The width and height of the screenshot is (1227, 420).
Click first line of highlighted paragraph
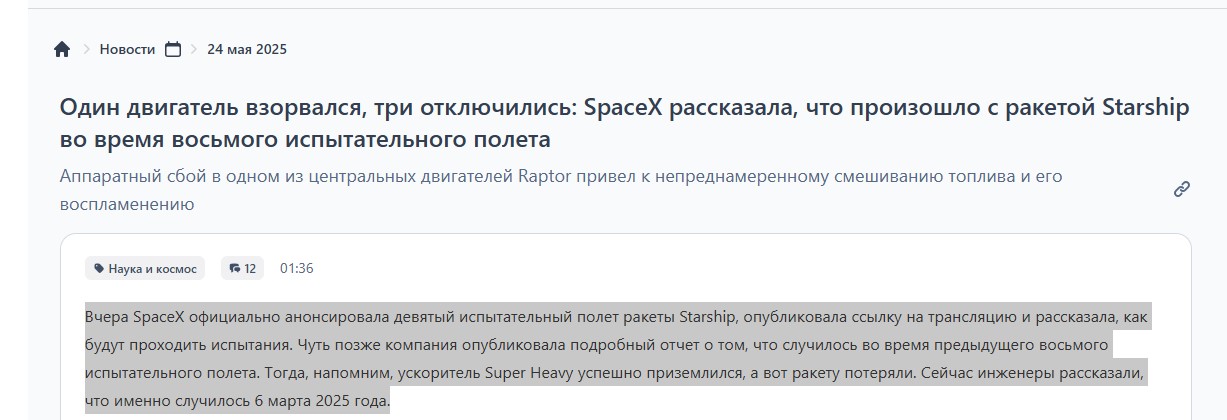[x=617, y=318]
